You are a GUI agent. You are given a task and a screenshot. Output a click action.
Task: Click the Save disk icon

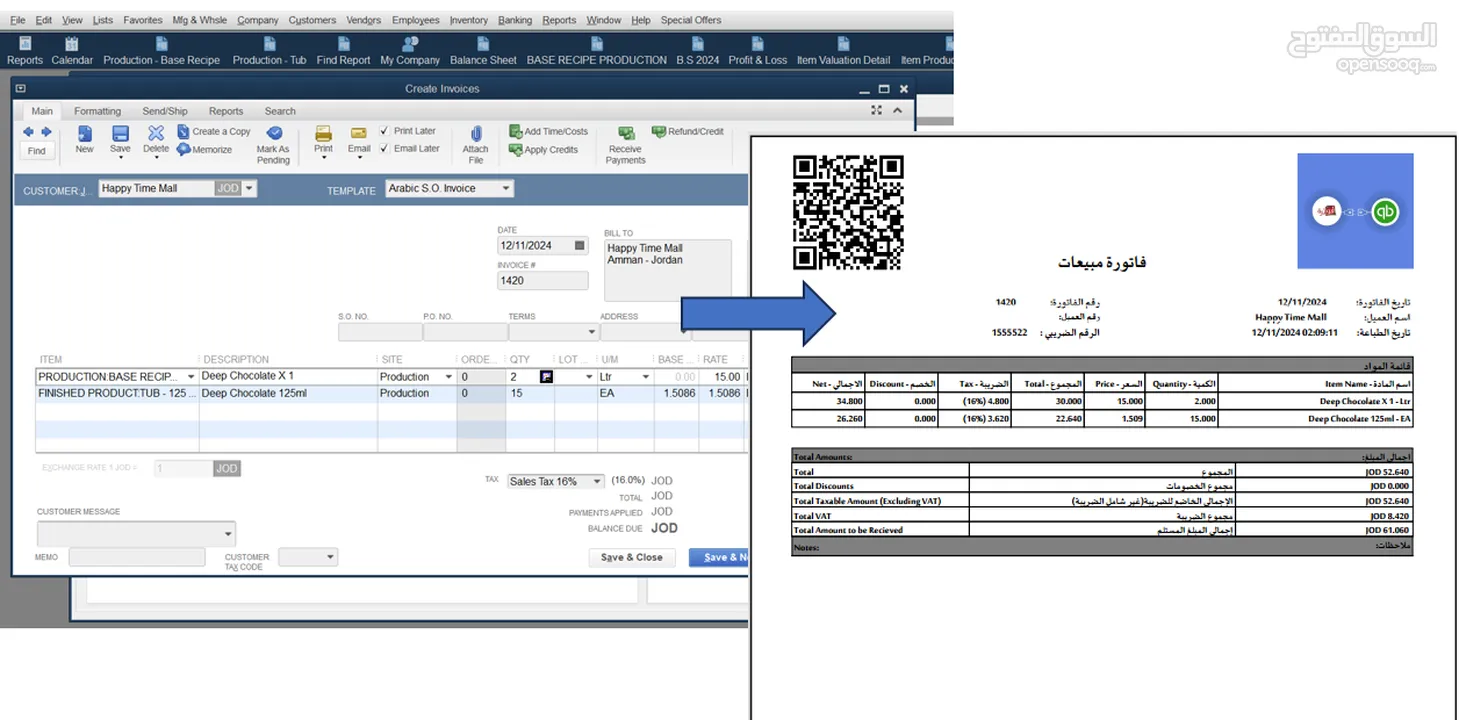tap(120, 134)
